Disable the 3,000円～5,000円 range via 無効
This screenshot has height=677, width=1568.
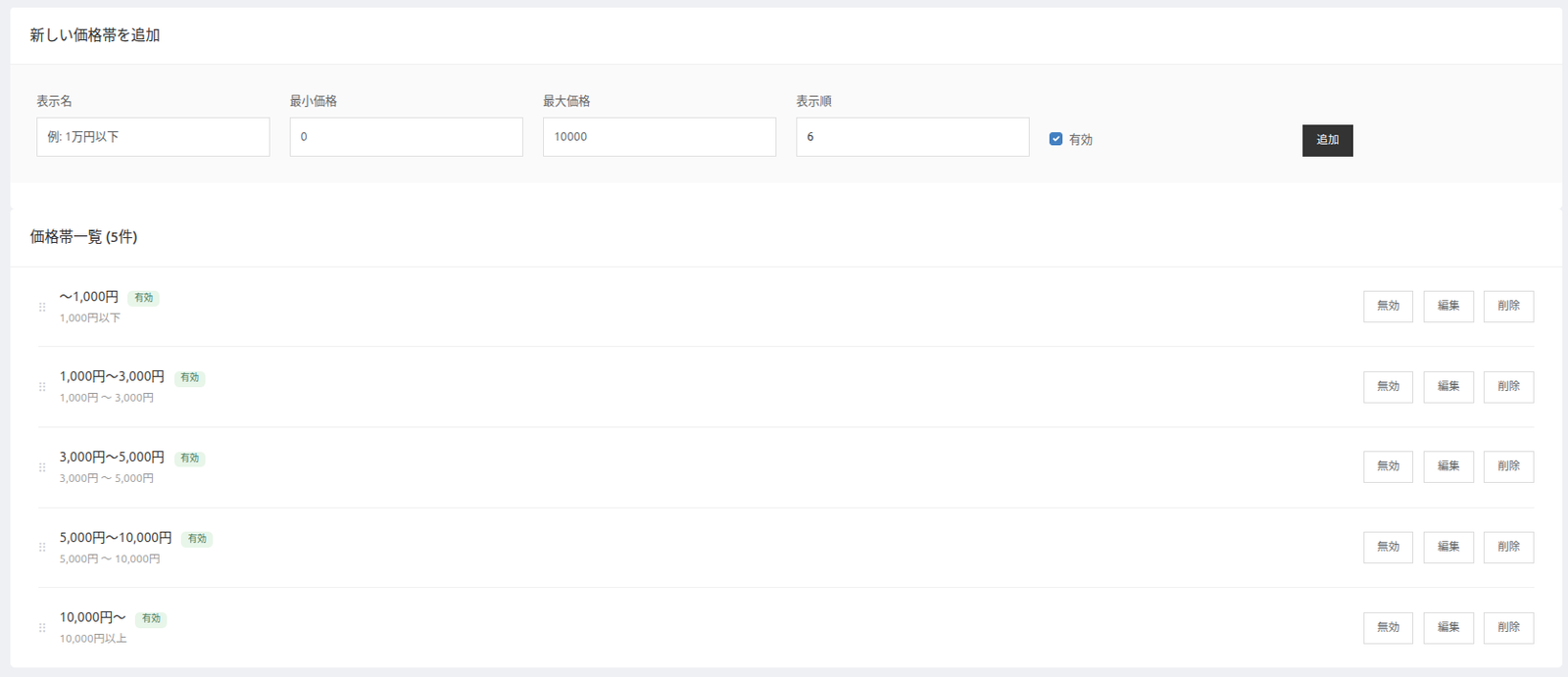point(1388,466)
